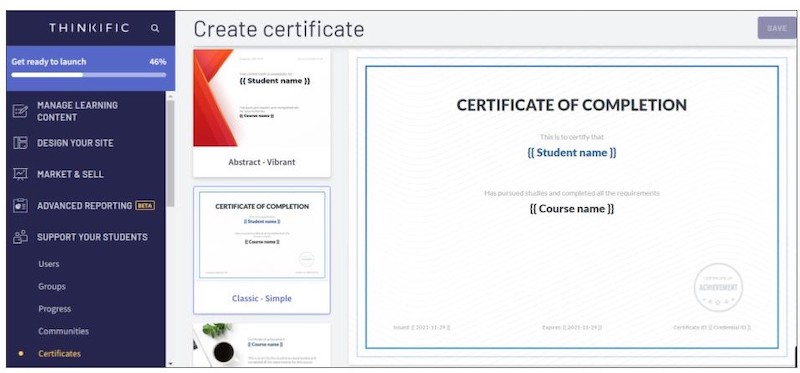This screenshot has width=800, height=373.
Task: Click the sidebar scrollbar up arrow
Action: [170, 96]
